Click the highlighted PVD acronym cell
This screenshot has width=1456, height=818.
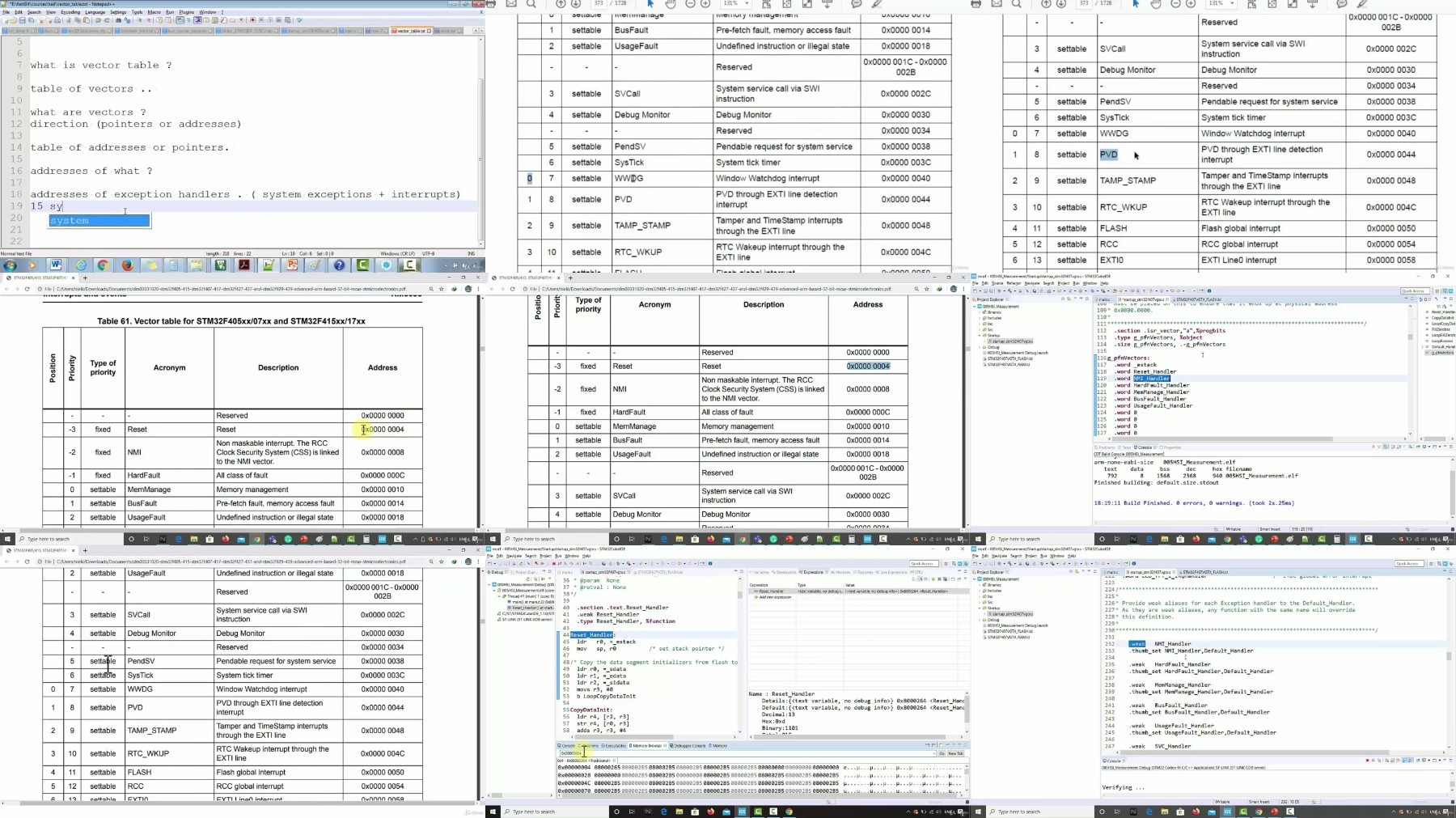[x=1108, y=155]
